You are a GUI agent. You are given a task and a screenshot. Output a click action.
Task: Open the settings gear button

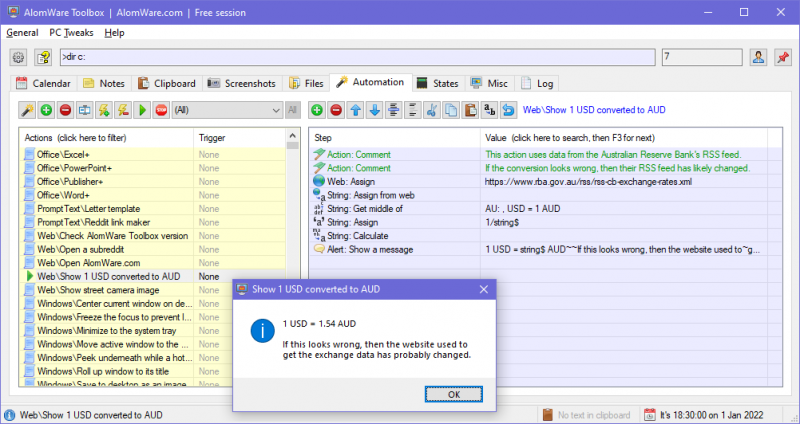(18, 57)
